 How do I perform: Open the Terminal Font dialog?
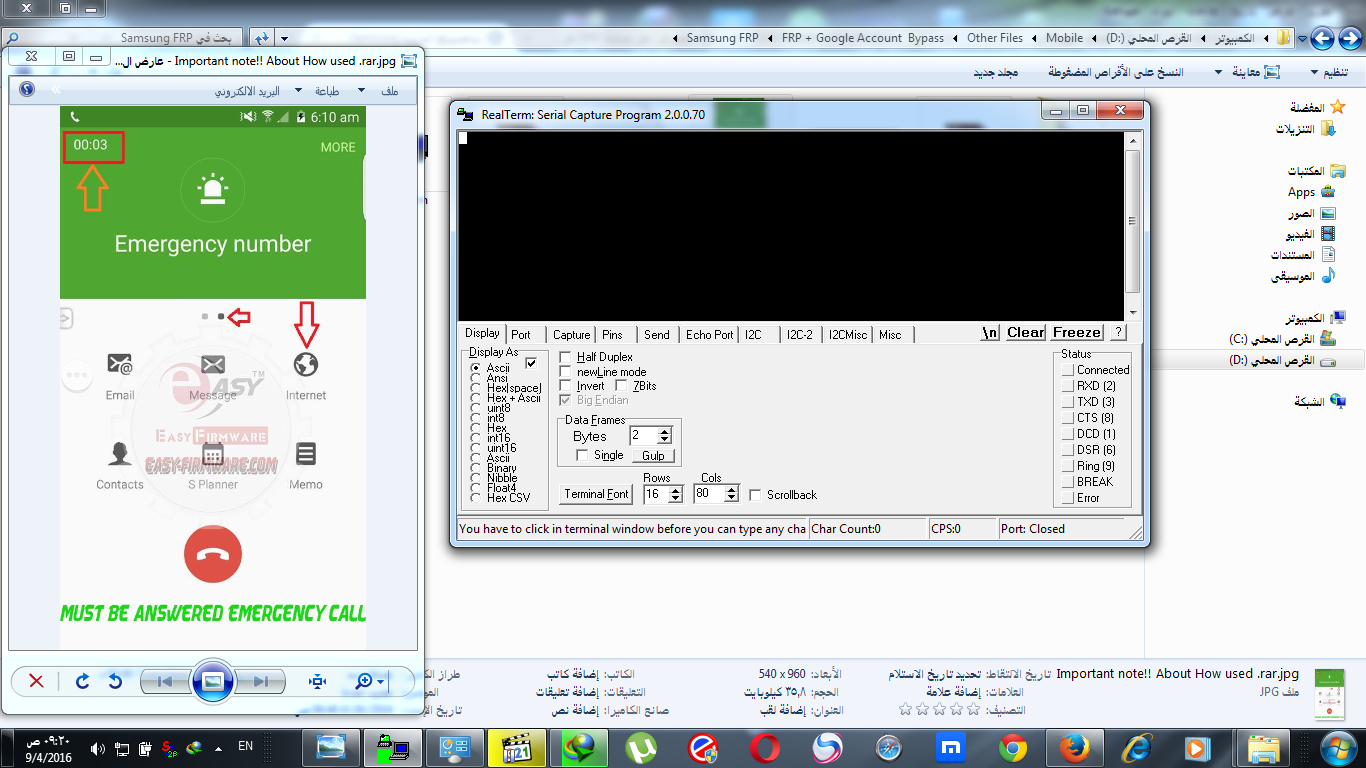click(596, 494)
